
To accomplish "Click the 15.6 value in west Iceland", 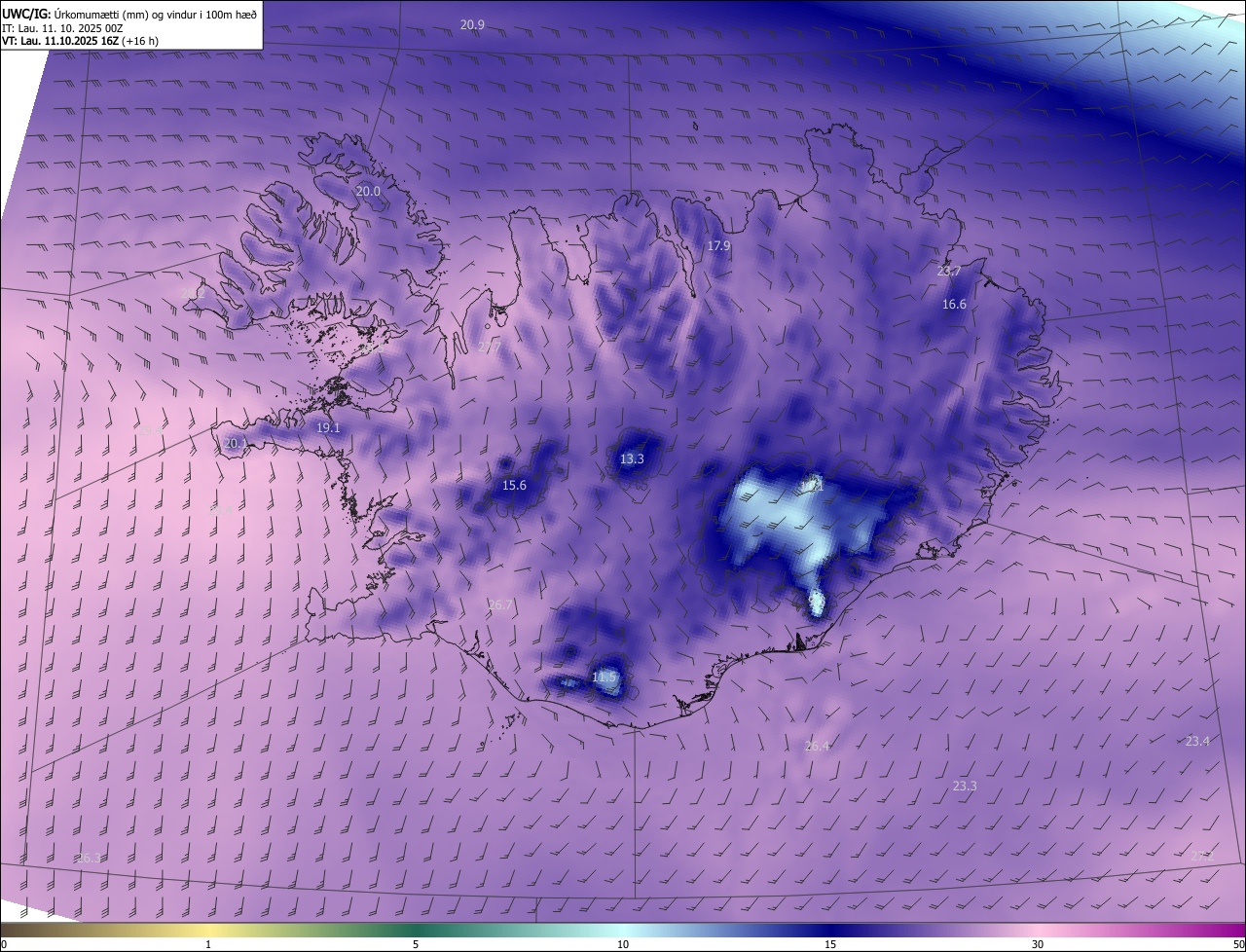I will coord(514,486).
